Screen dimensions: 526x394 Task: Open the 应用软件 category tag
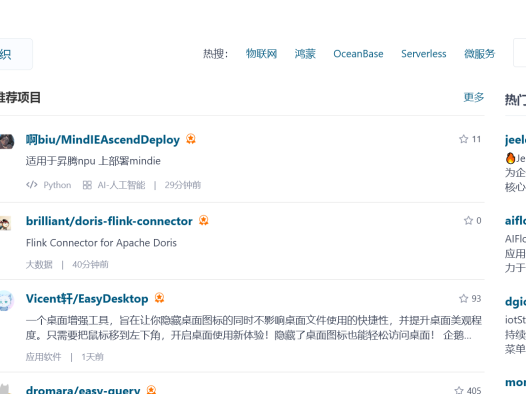pos(44,357)
